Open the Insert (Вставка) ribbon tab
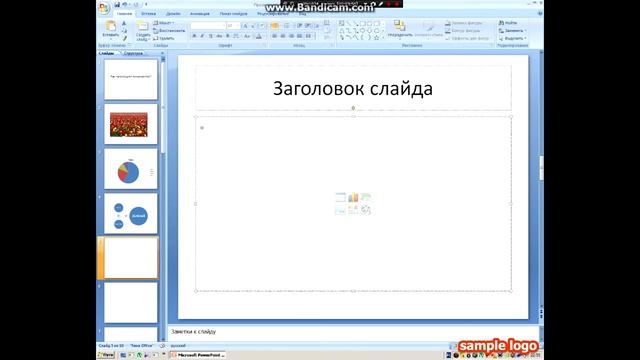640x360 pixels. [149, 14]
